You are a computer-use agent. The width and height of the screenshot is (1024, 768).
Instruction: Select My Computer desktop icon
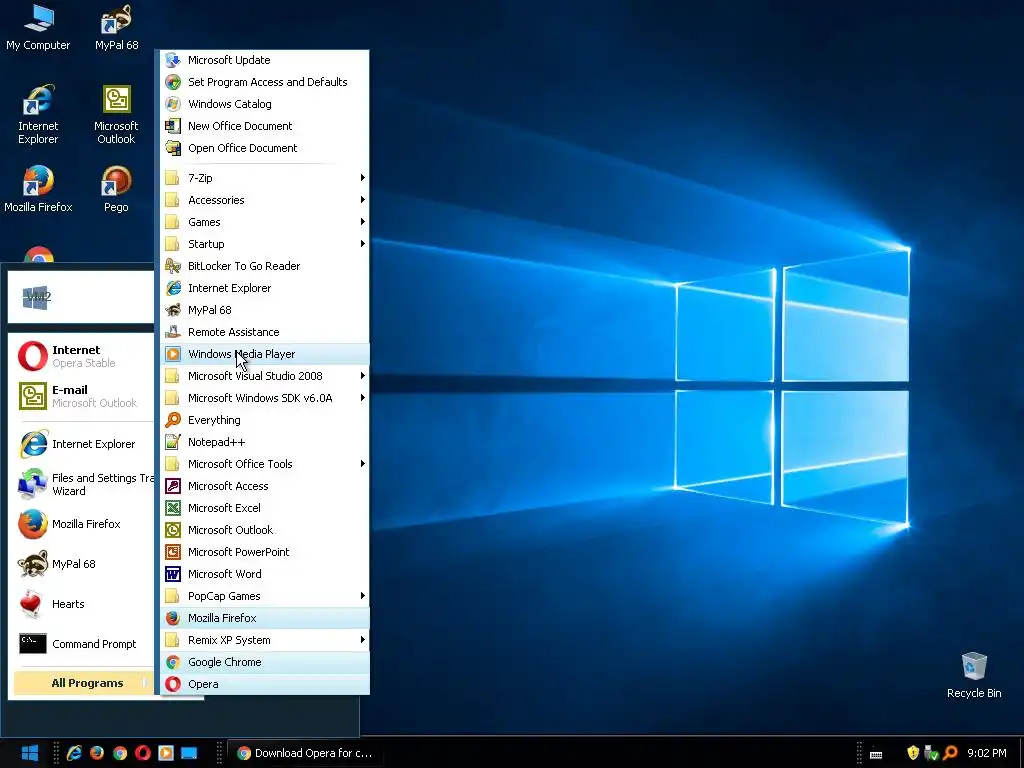[38, 27]
